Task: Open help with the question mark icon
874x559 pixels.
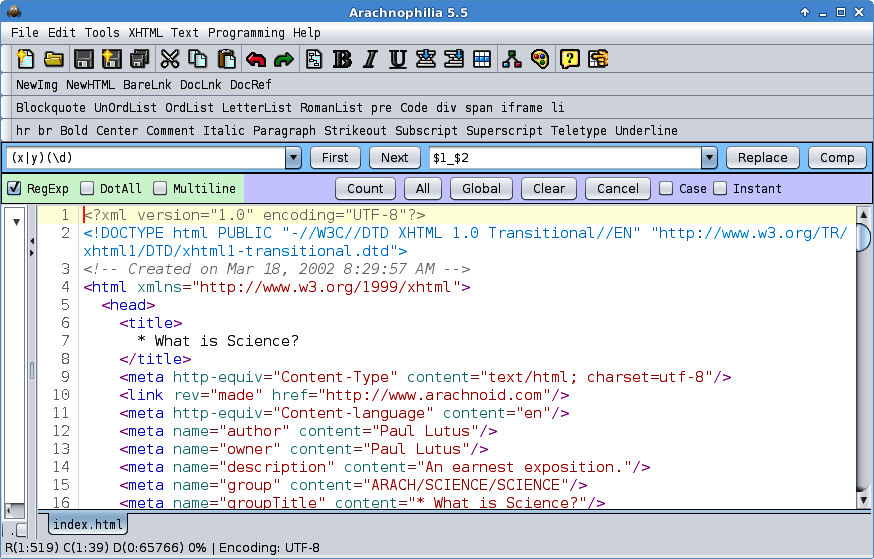Action: pyautogui.click(x=570, y=59)
